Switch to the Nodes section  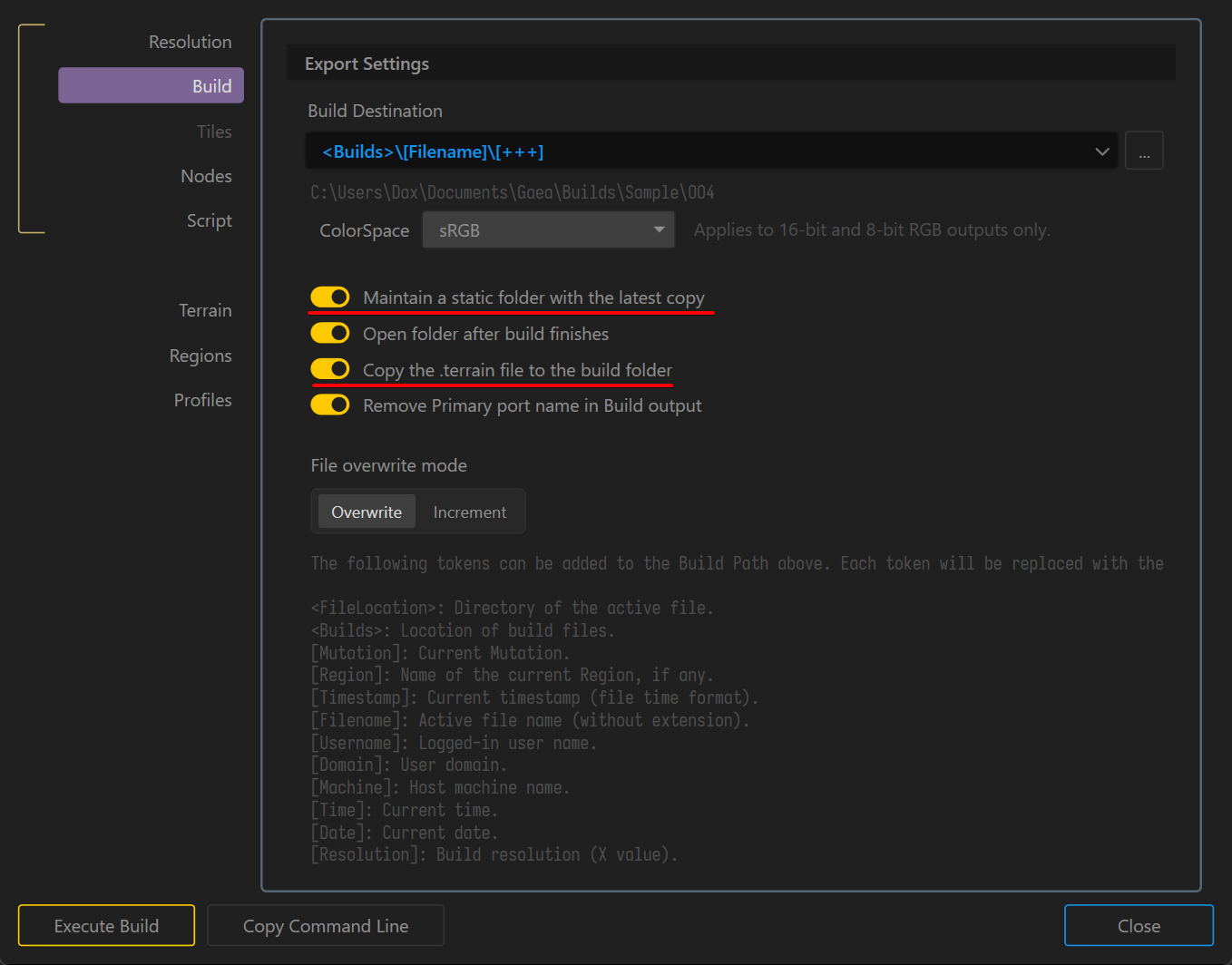click(x=206, y=176)
